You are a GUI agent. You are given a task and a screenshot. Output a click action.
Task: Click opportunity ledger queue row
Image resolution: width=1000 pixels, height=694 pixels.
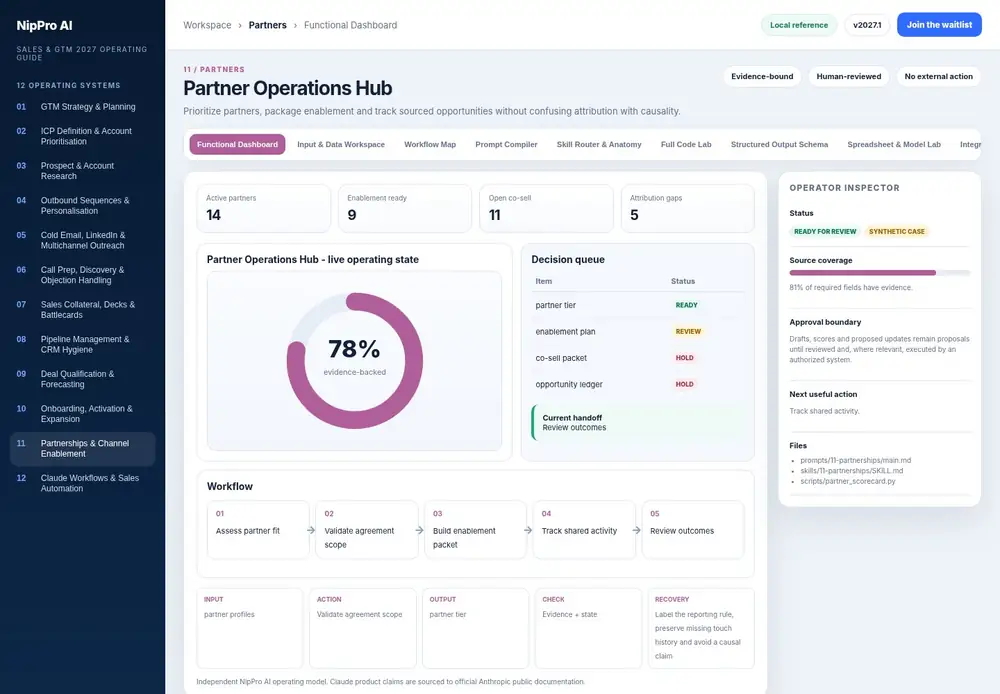[x=638, y=384]
